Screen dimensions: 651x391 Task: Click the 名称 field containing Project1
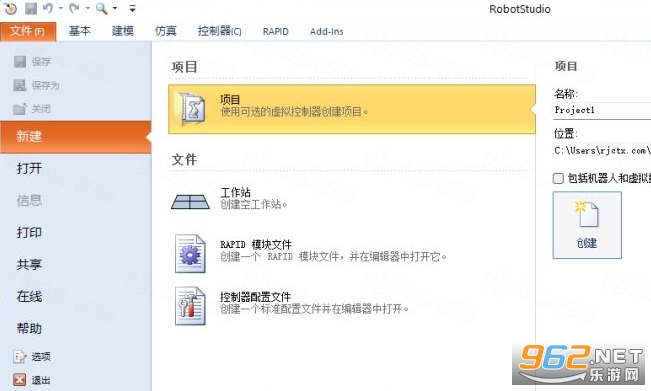pos(602,110)
